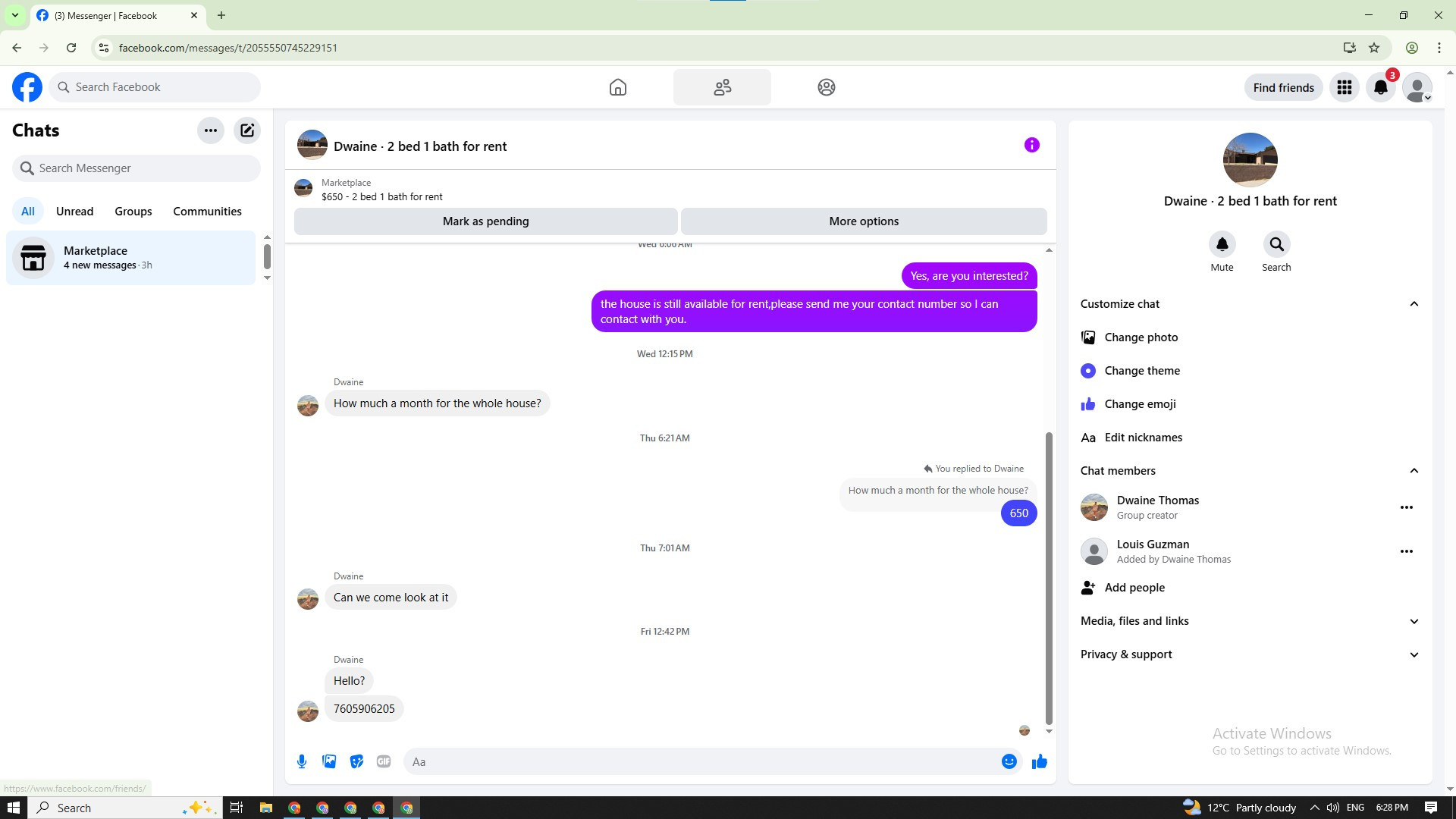The height and width of the screenshot is (819, 1456).
Task: Click the '7605906205' message
Action: 364,709
